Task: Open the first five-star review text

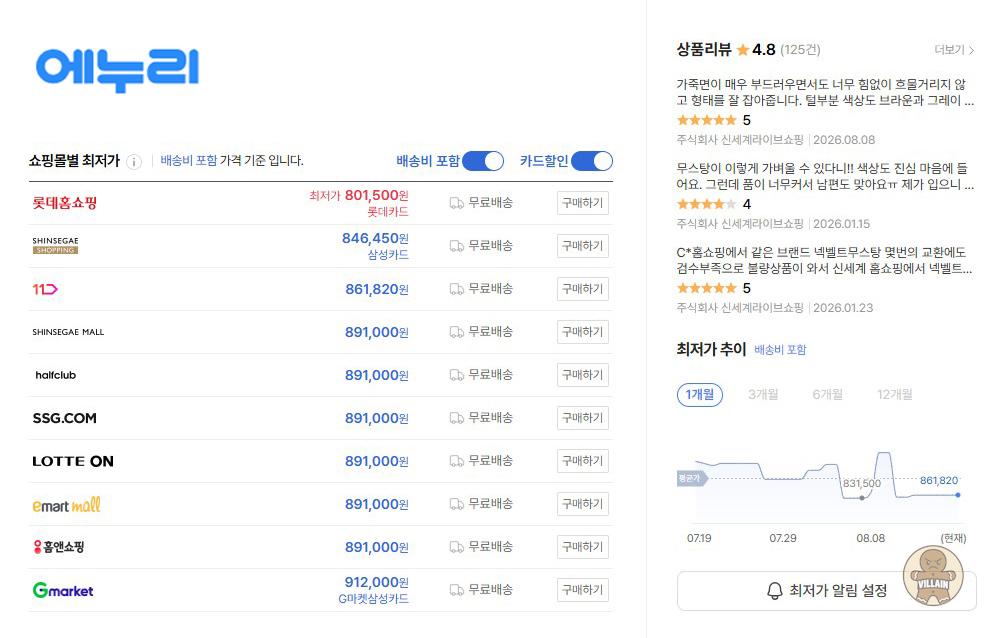Action: (825, 92)
